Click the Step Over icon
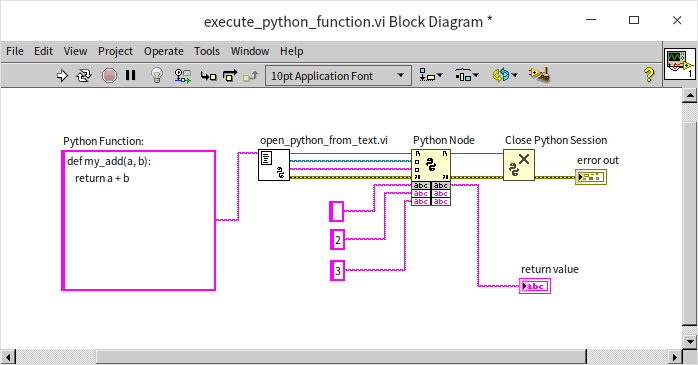This screenshot has width=698, height=365. click(x=230, y=76)
